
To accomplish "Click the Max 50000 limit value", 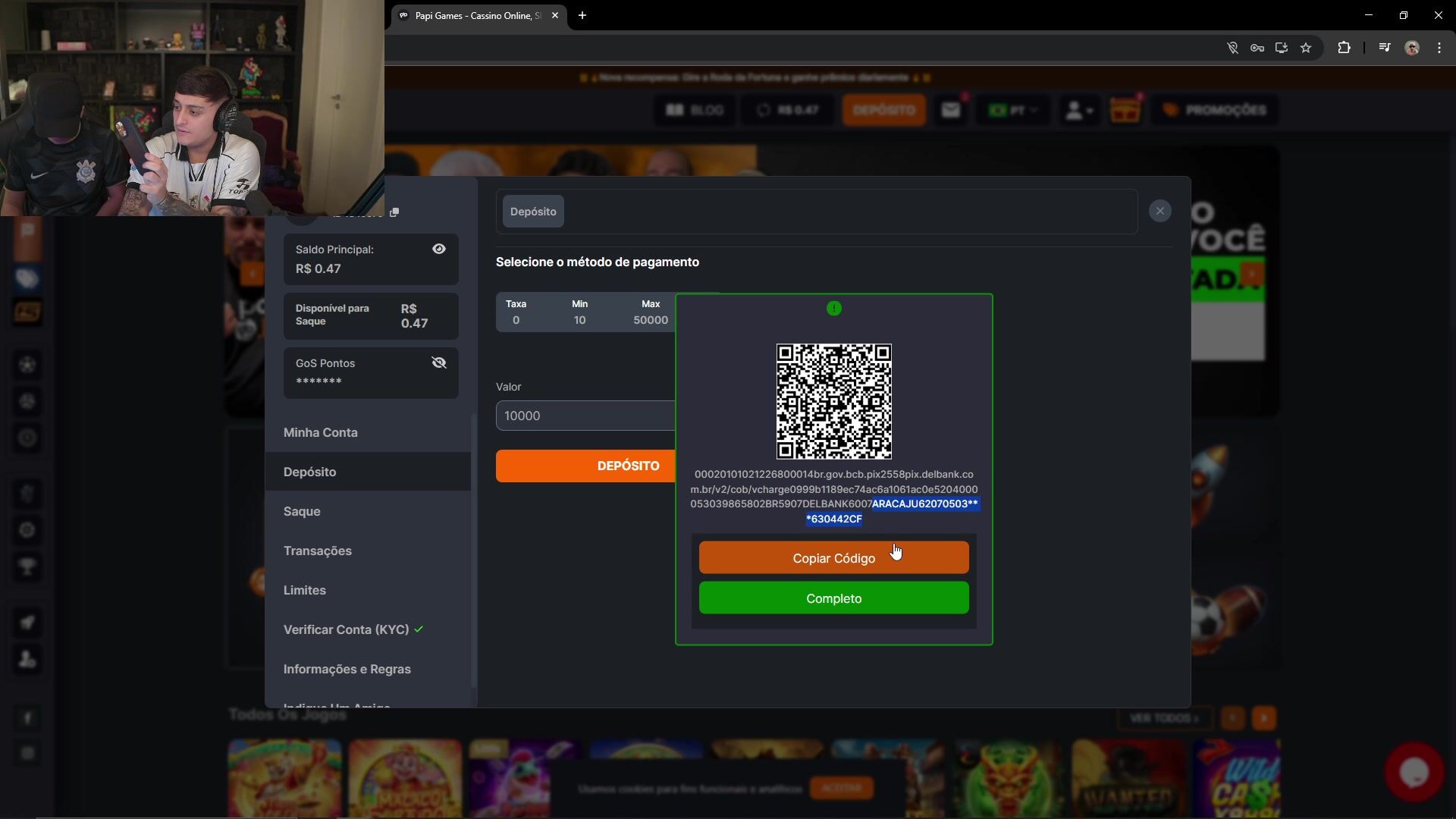I will point(651,320).
